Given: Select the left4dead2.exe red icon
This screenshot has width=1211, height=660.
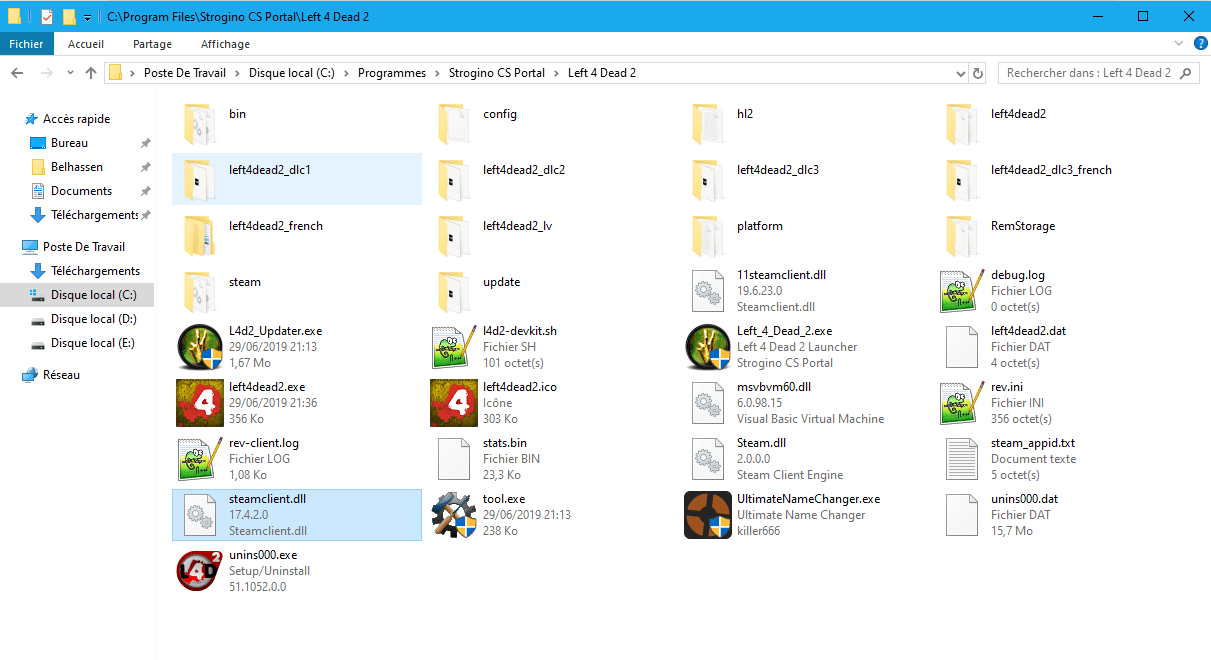Looking at the screenshot, I should (x=200, y=403).
